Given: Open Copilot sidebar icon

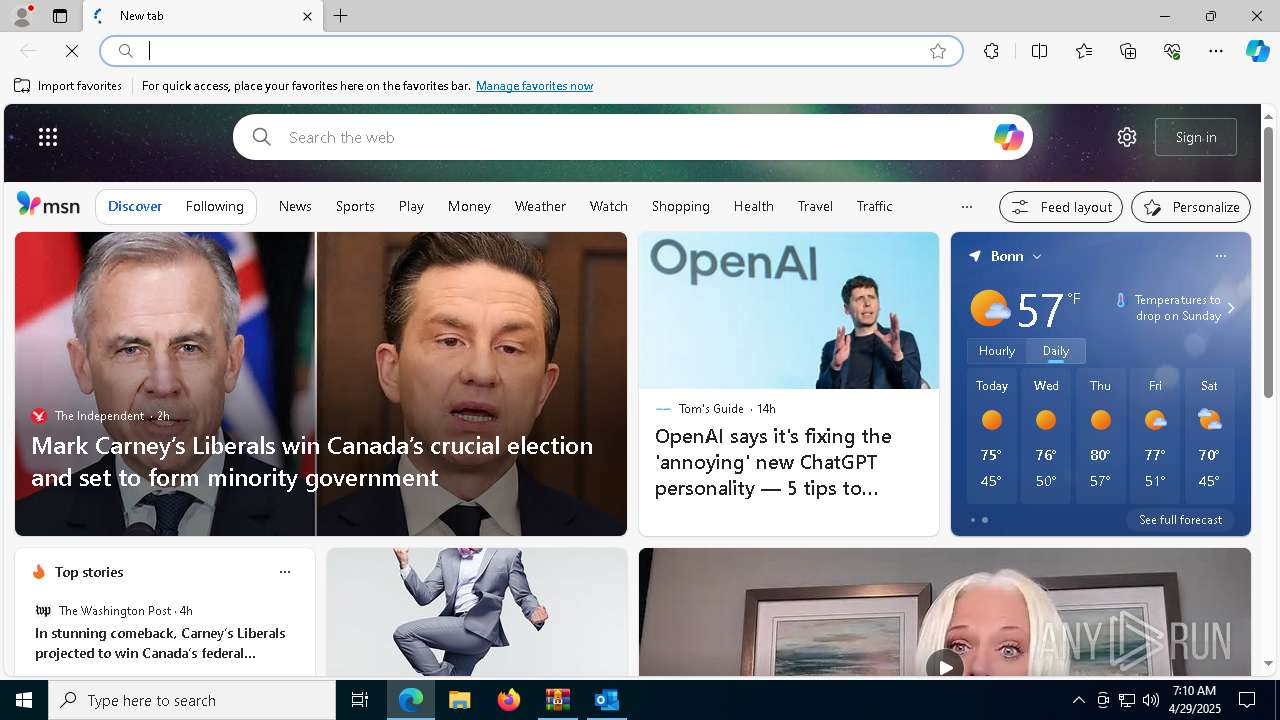Looking at the screenshot, I should (x=1257, y=51).
